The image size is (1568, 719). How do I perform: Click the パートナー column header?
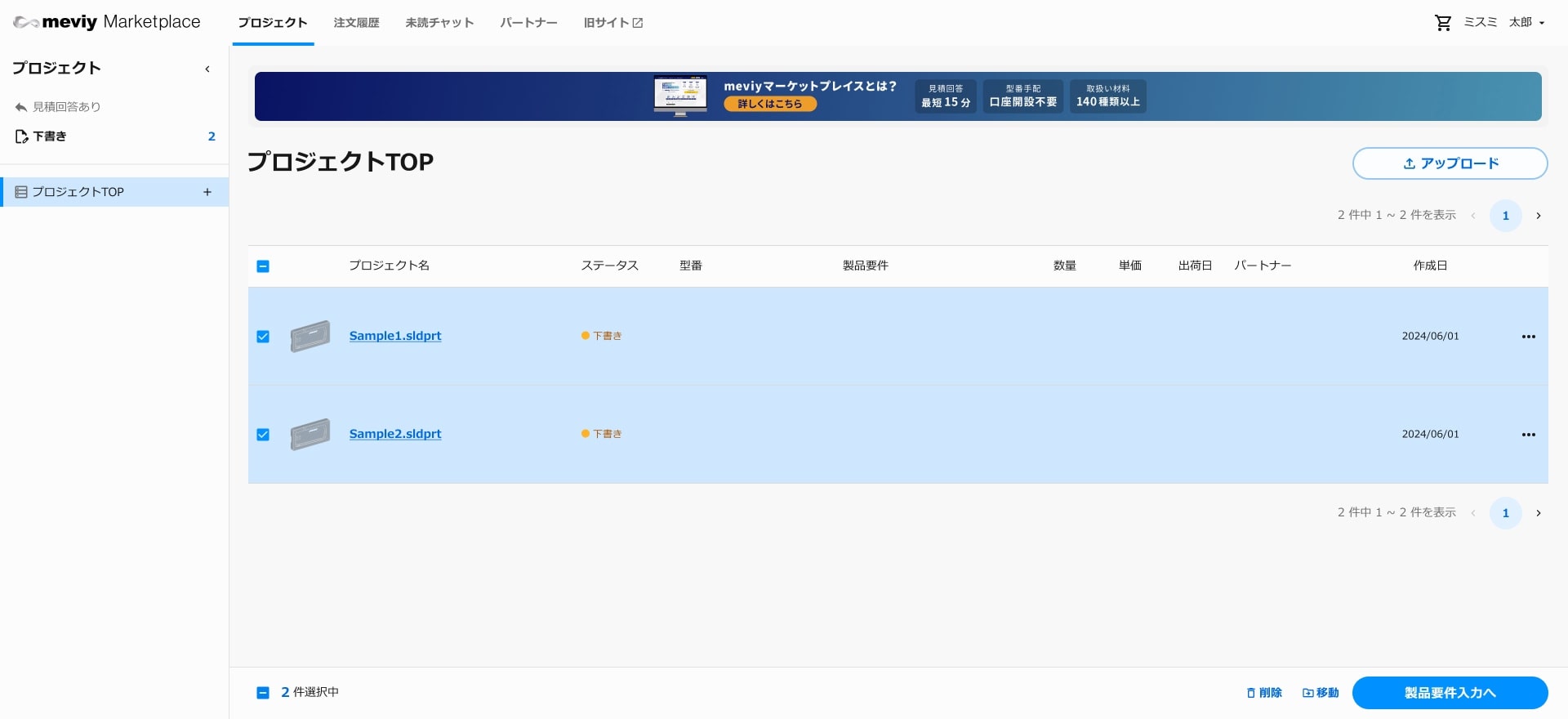(x=1263, y=266)
